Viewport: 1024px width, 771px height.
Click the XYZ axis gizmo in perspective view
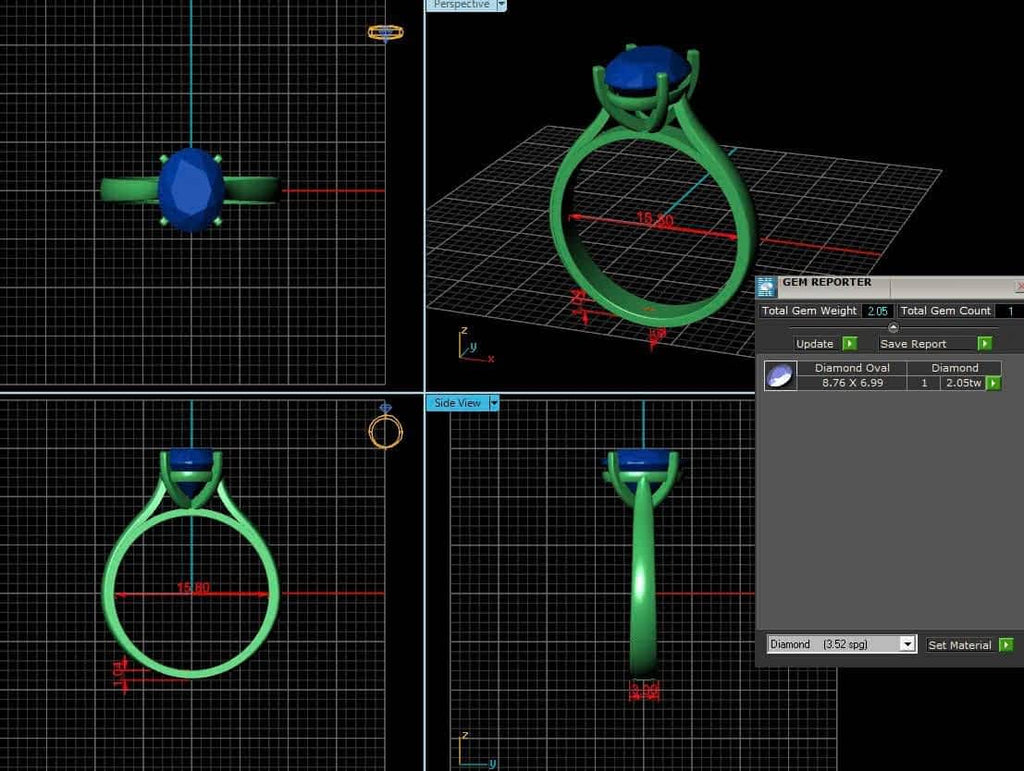(x=470, y=344)
